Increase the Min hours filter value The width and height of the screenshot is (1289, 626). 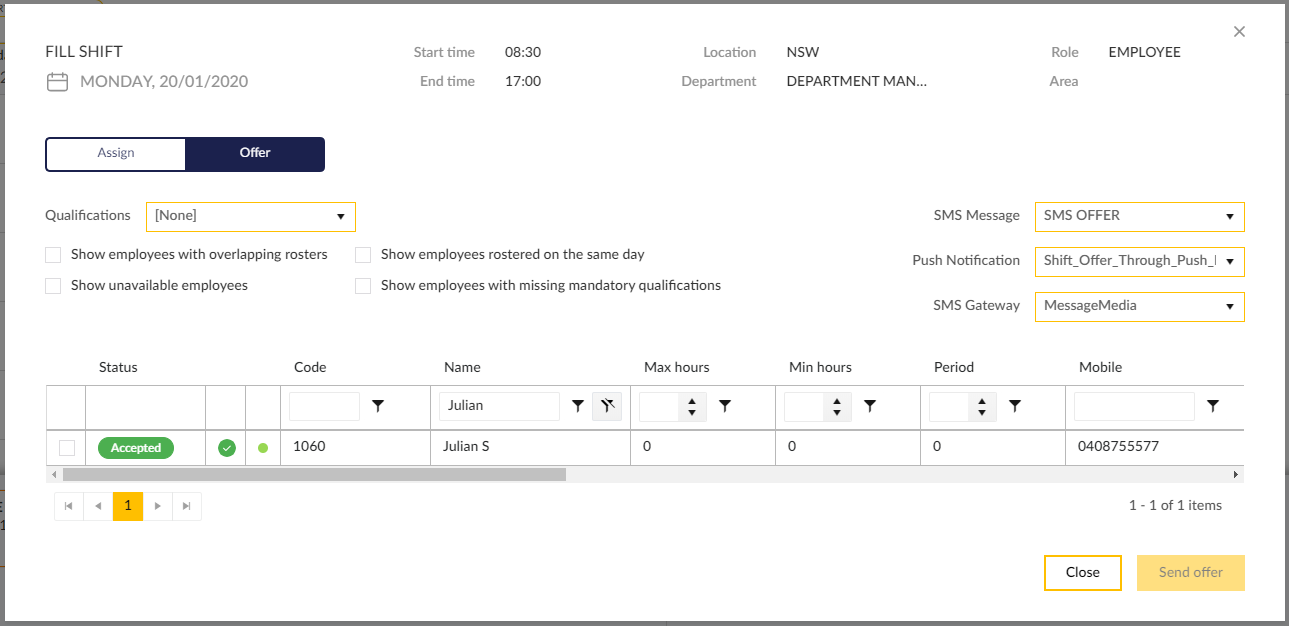(x=837, y=400)
